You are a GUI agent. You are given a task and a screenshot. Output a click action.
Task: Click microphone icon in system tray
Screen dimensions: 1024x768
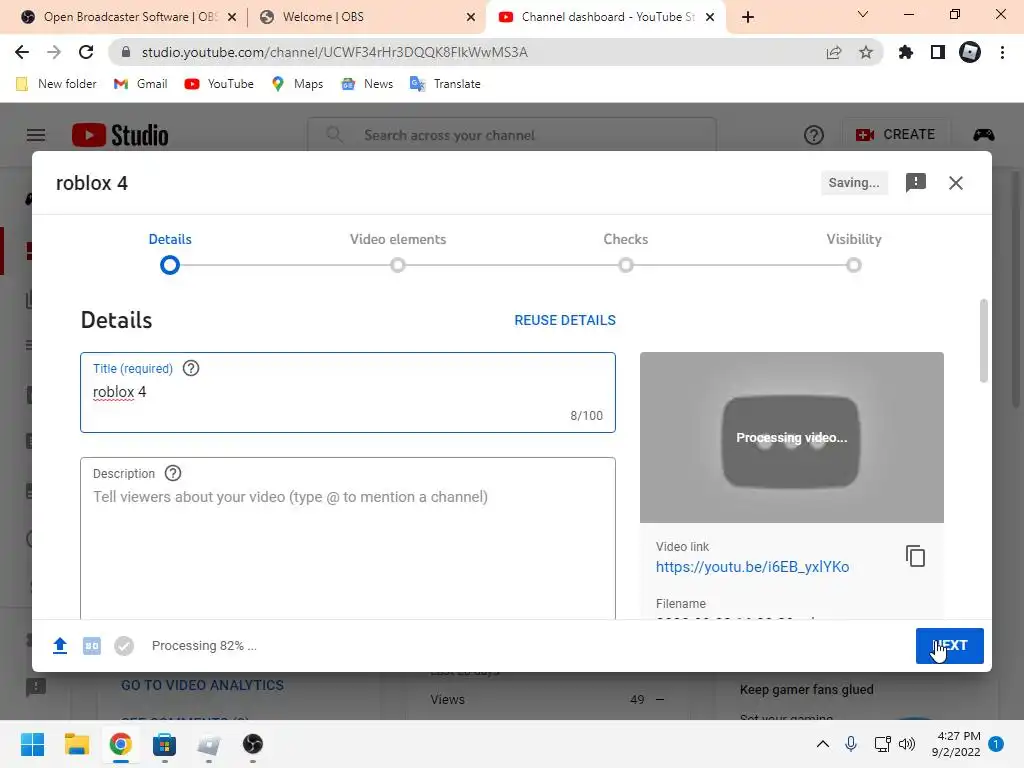coord(851,744)
